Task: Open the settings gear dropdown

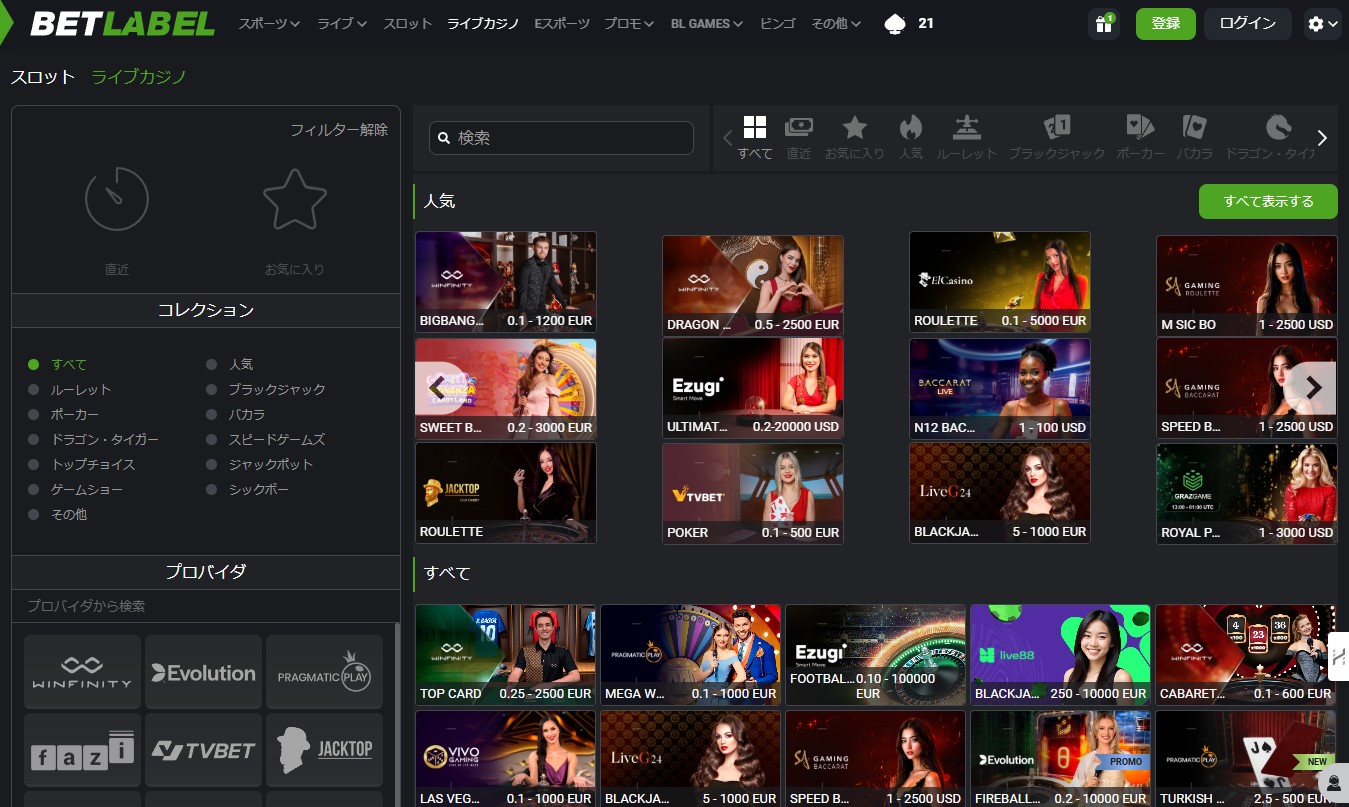Action: pos(1322,24)
